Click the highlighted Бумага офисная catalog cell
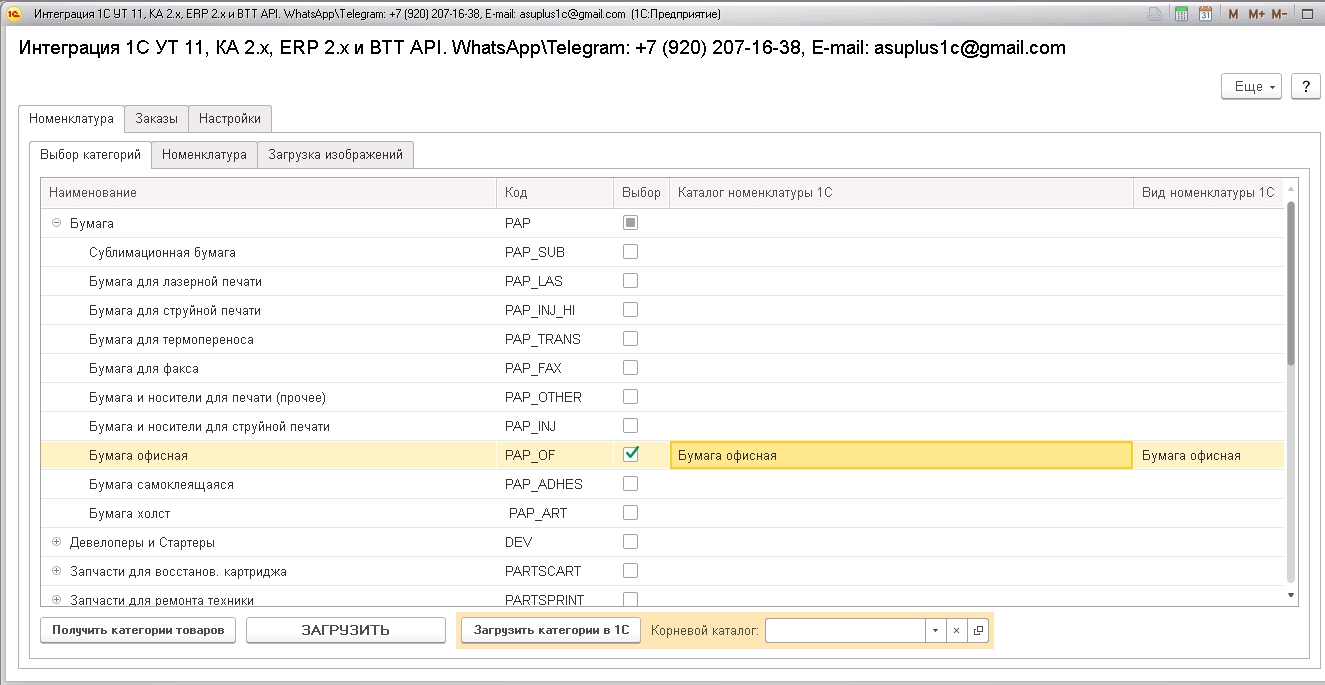This screenshot has width=1325, height=685. (901, 455)
